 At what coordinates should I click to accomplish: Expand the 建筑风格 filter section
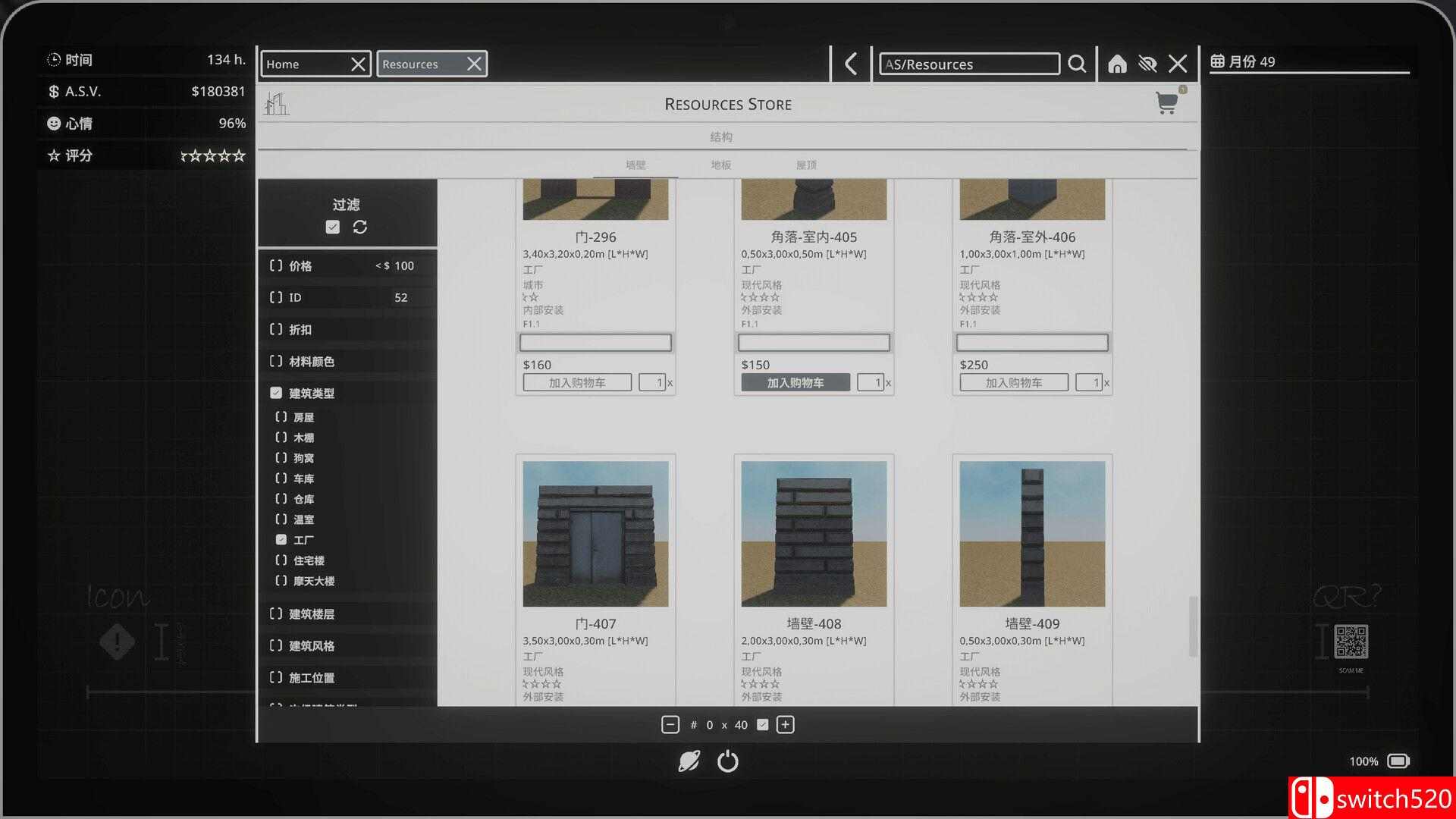pyautogui.click(x=311, y=646)
